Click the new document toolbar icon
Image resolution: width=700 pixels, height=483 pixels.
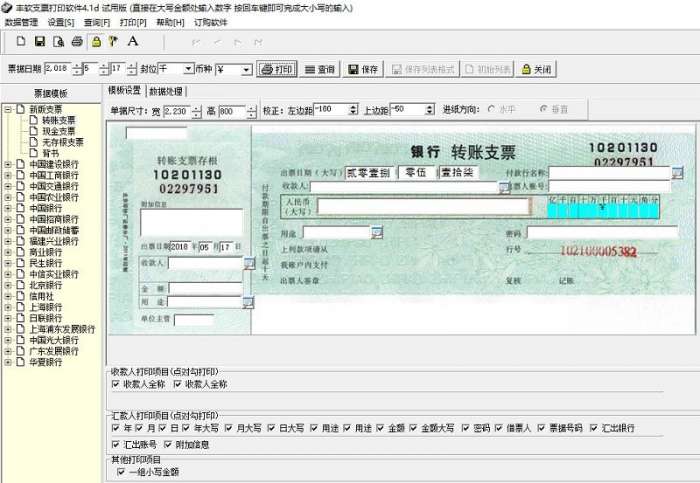[x=21, y=42]
